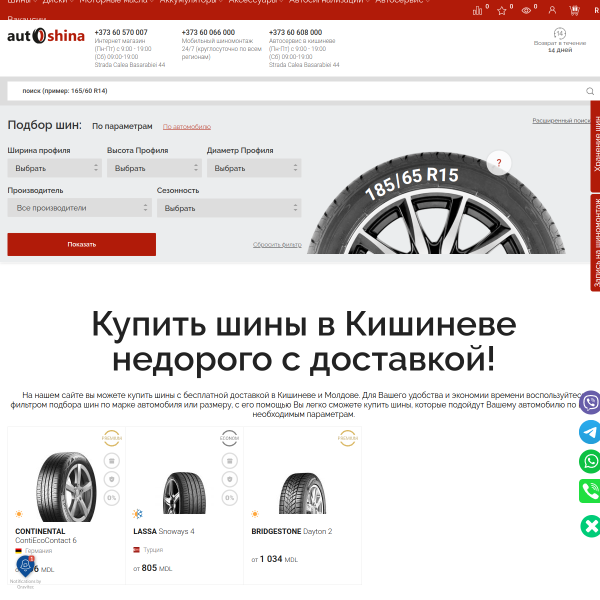Click the Premium badge on Continental card
This screenshot has width=600, height=600.
(x=112, y=438)
